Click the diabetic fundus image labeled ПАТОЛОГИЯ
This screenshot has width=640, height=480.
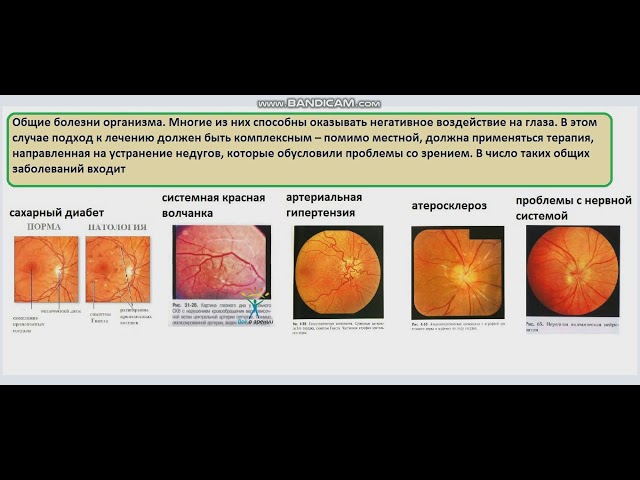coord(118,269)
